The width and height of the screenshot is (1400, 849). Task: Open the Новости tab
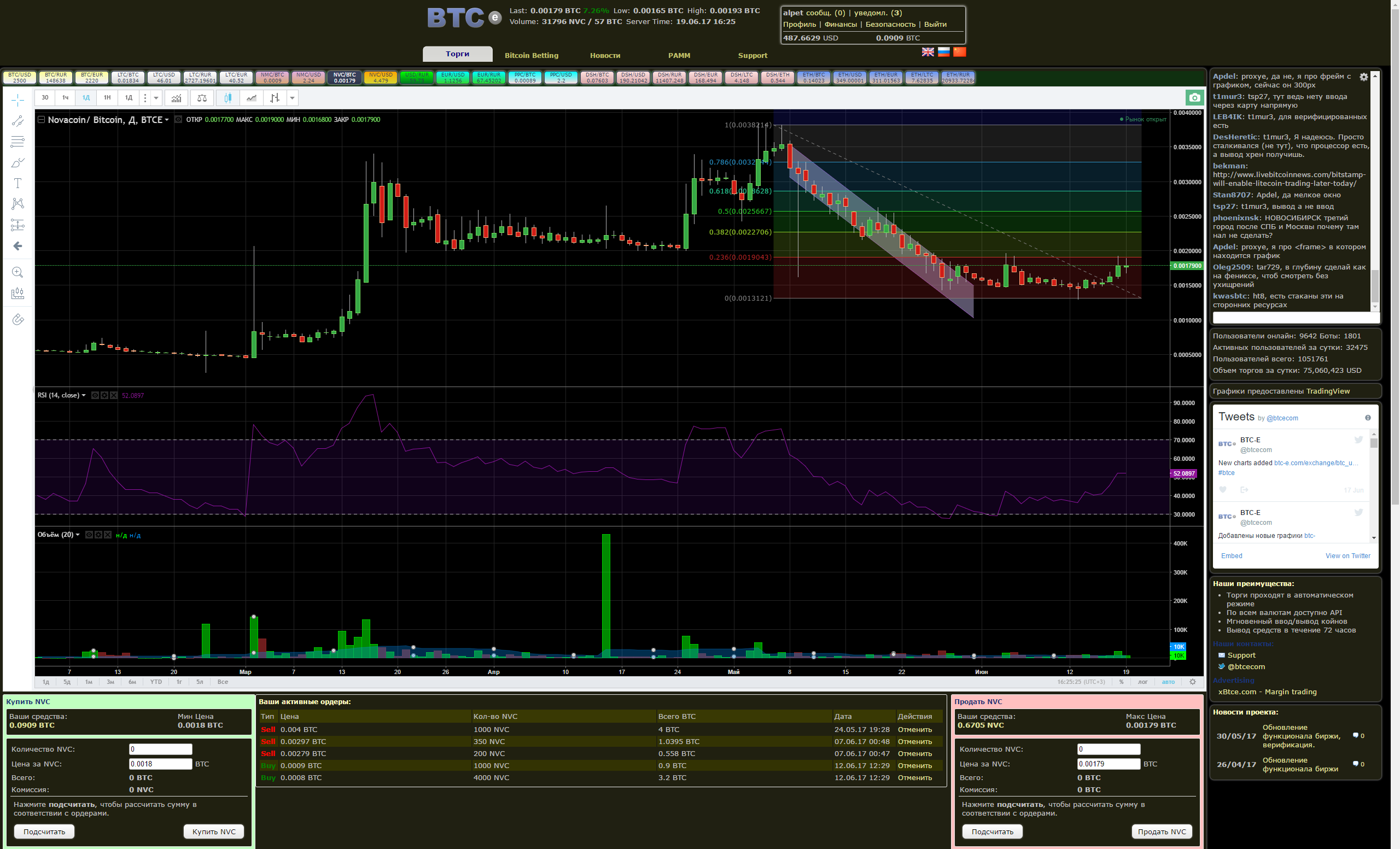coord(604,55)
